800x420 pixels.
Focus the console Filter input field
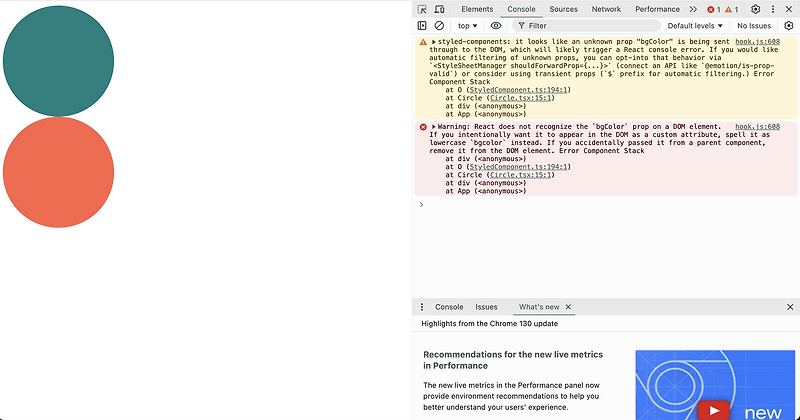pos(587,26)
